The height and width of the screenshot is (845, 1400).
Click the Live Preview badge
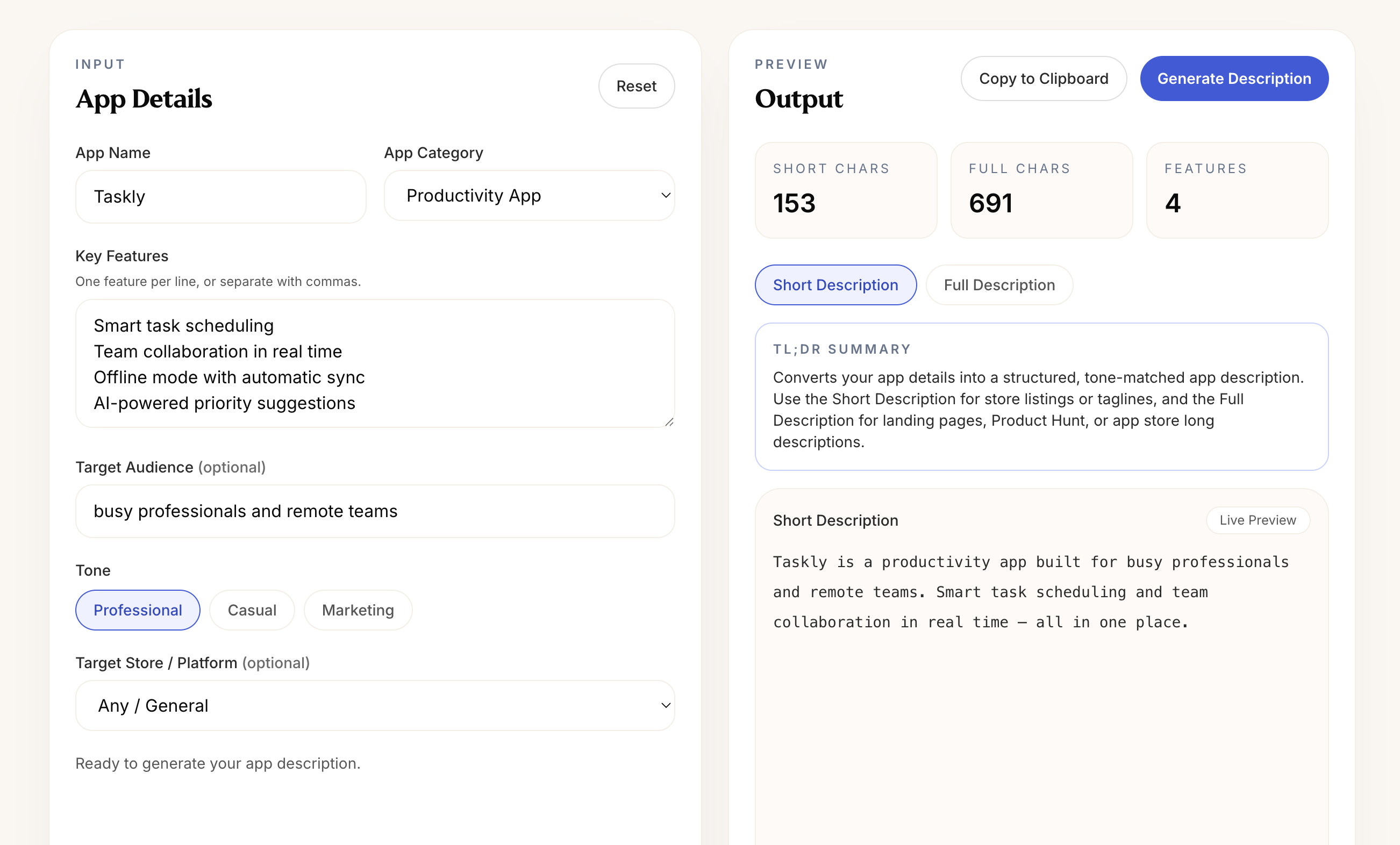click(1258, 520)
